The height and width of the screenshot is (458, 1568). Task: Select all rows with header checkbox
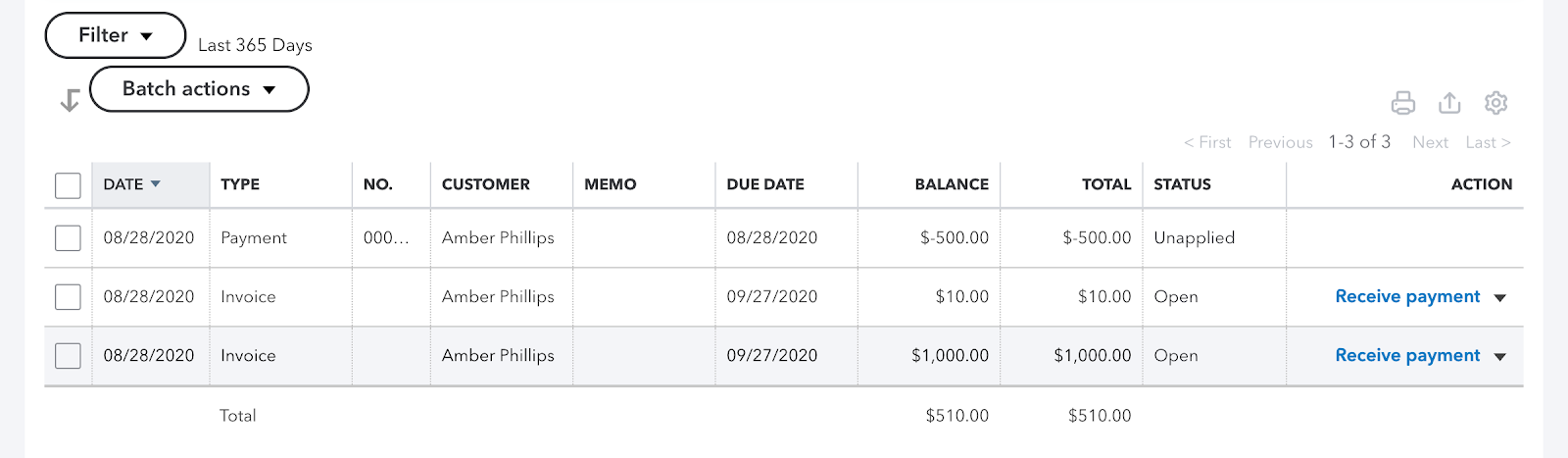pyautogui.click(x=68, y=185)
